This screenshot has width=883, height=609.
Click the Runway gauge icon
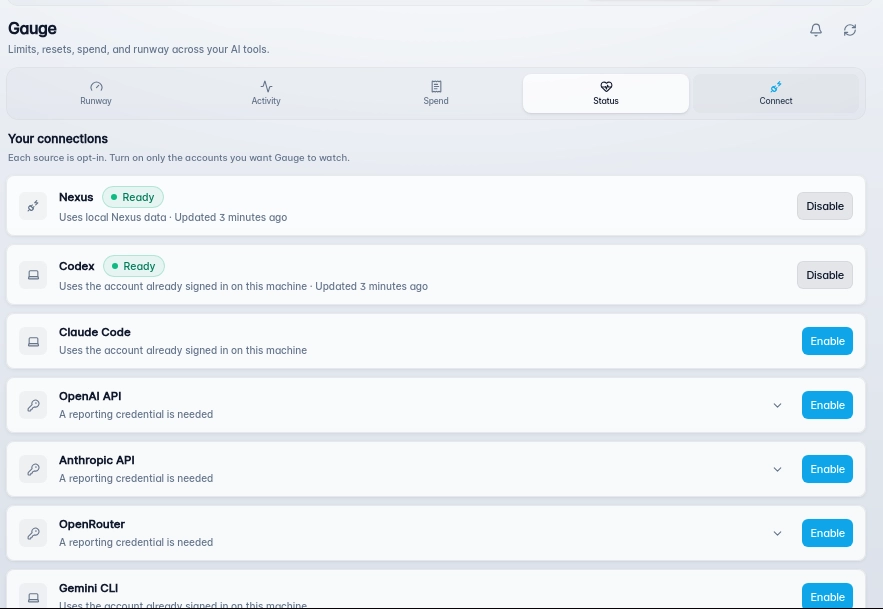tap(96, 86)
